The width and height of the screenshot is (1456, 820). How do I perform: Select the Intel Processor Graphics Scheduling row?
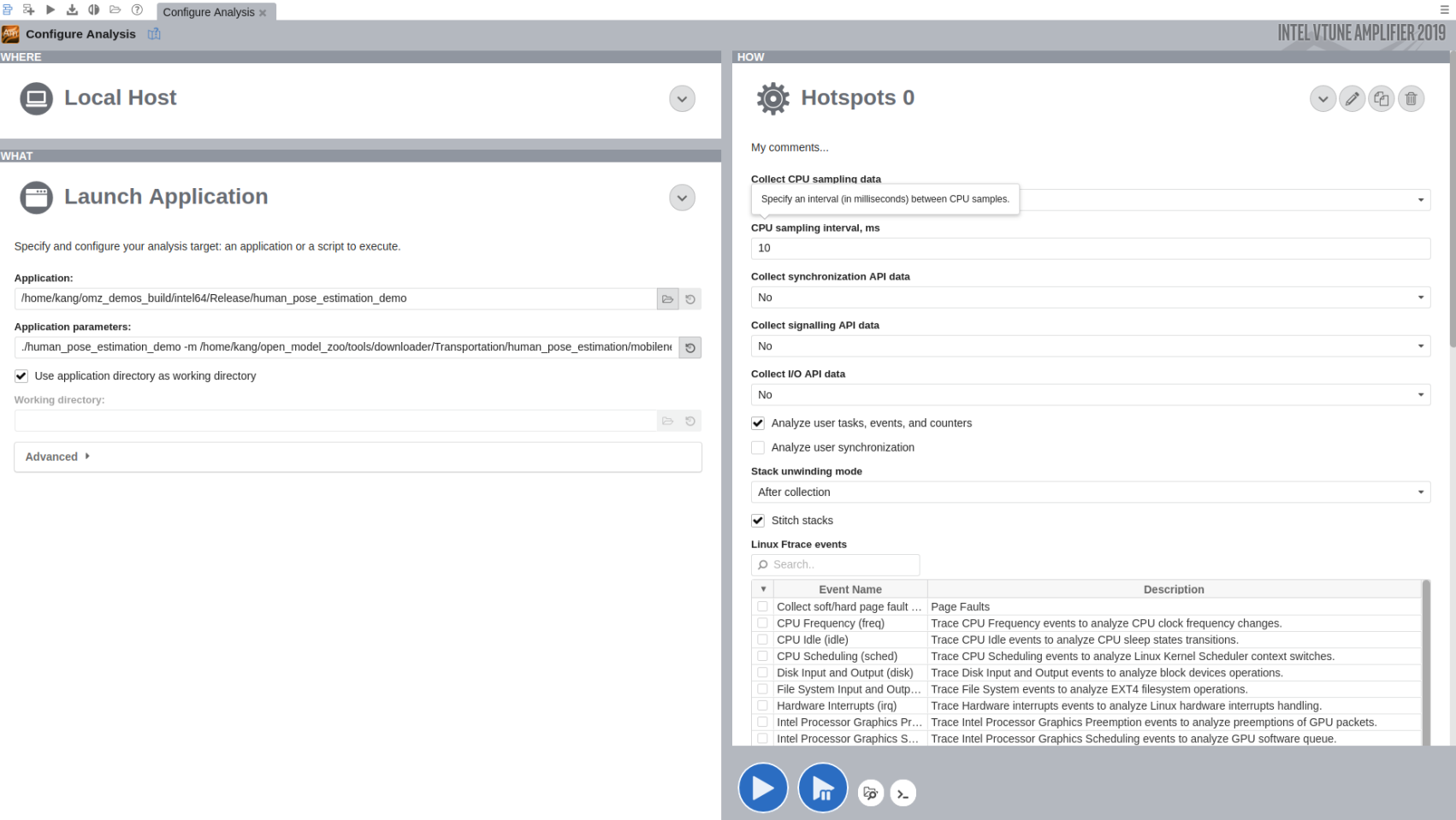pos(1086,739)
